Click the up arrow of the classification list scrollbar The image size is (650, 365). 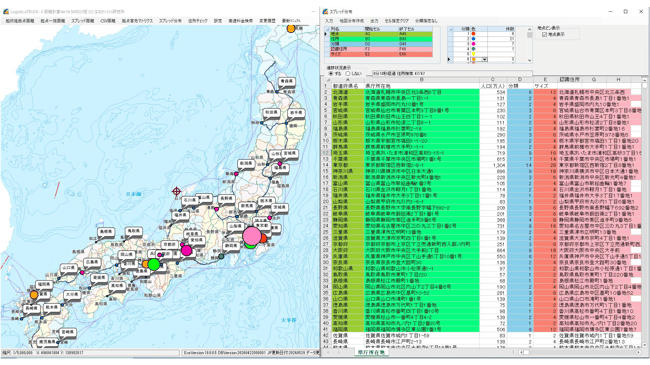tap(529, 29)
